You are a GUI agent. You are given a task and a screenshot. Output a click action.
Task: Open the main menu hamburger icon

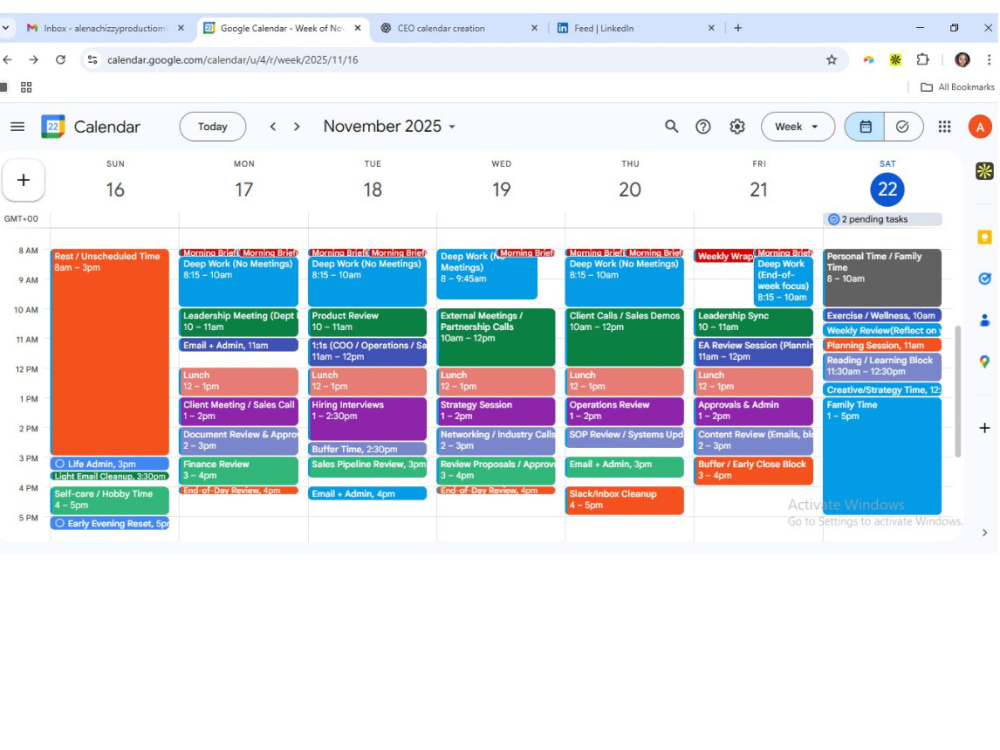[x=17, y=126]
